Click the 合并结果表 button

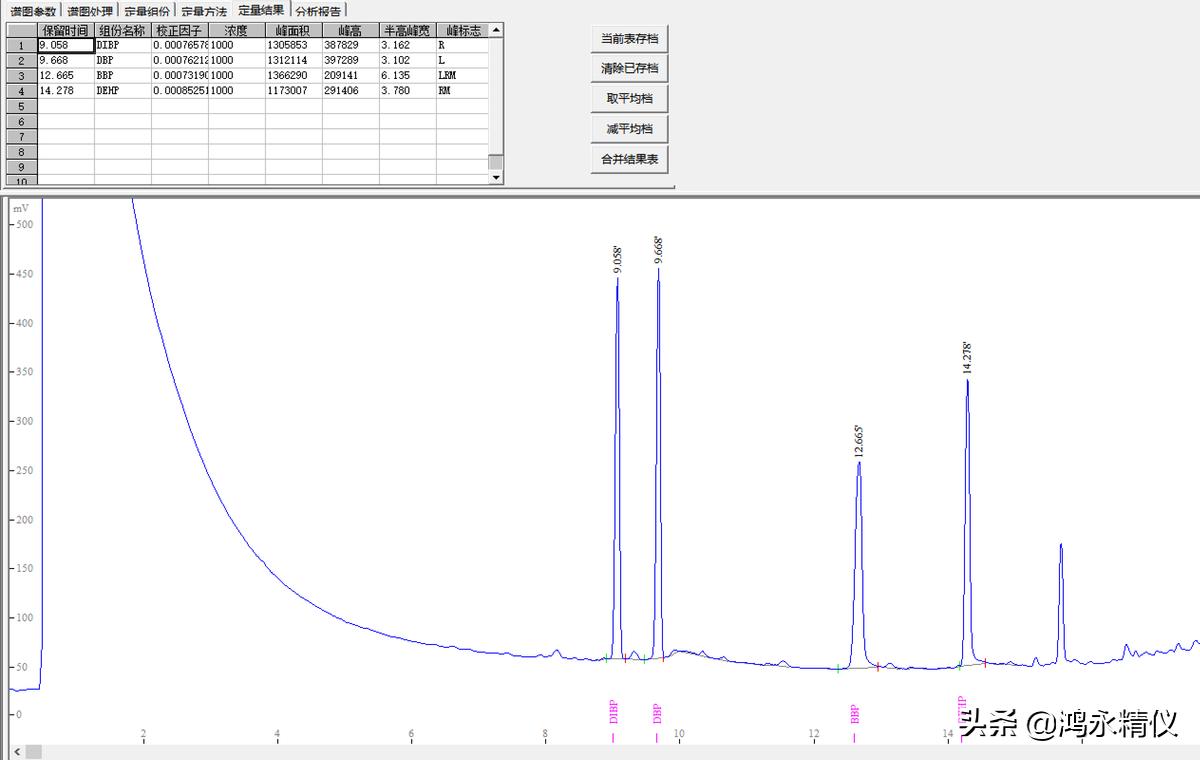pos(629,159)
